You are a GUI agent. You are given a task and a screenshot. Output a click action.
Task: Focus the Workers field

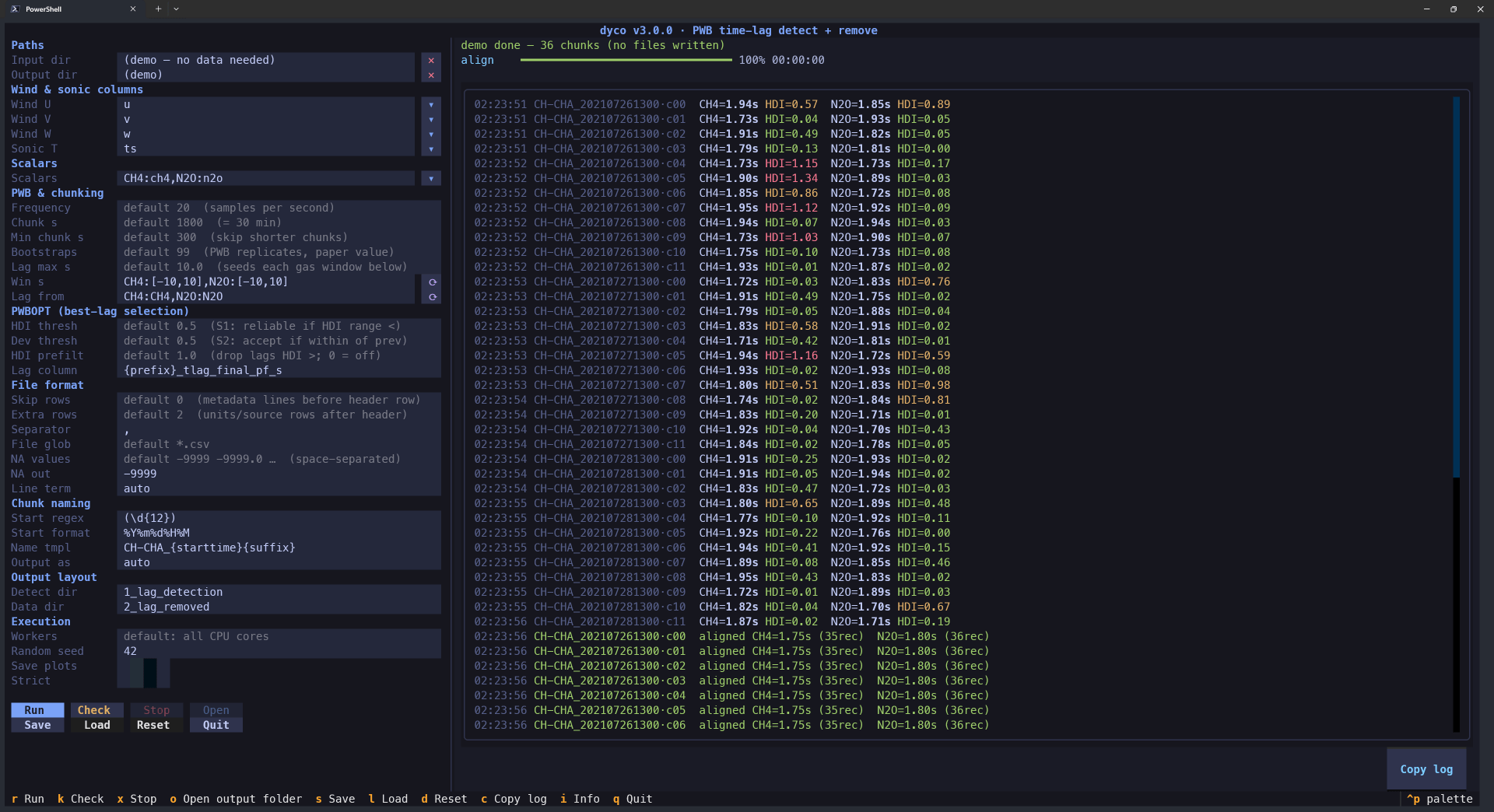pyautogui.click(x=279, y=636)
